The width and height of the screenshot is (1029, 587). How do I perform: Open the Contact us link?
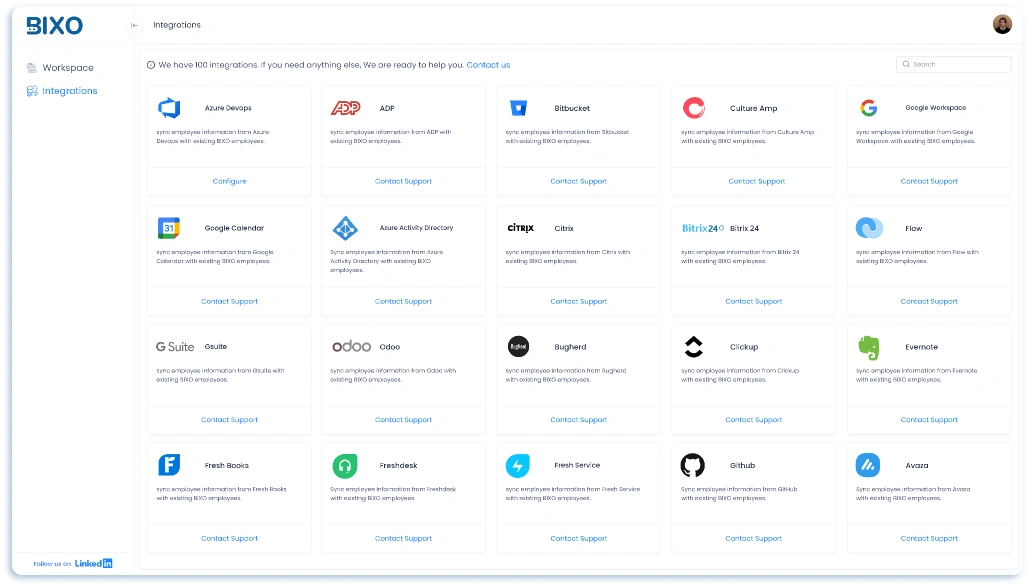(488, 64)
